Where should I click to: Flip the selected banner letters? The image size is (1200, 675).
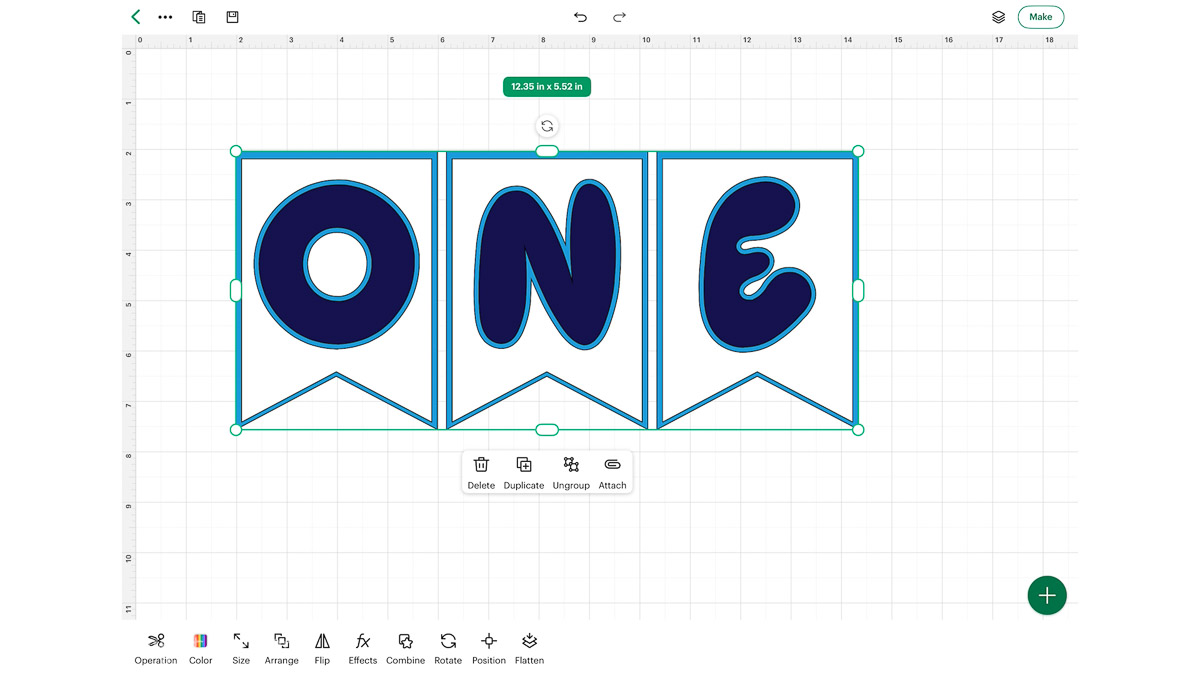tap(322, 646)
